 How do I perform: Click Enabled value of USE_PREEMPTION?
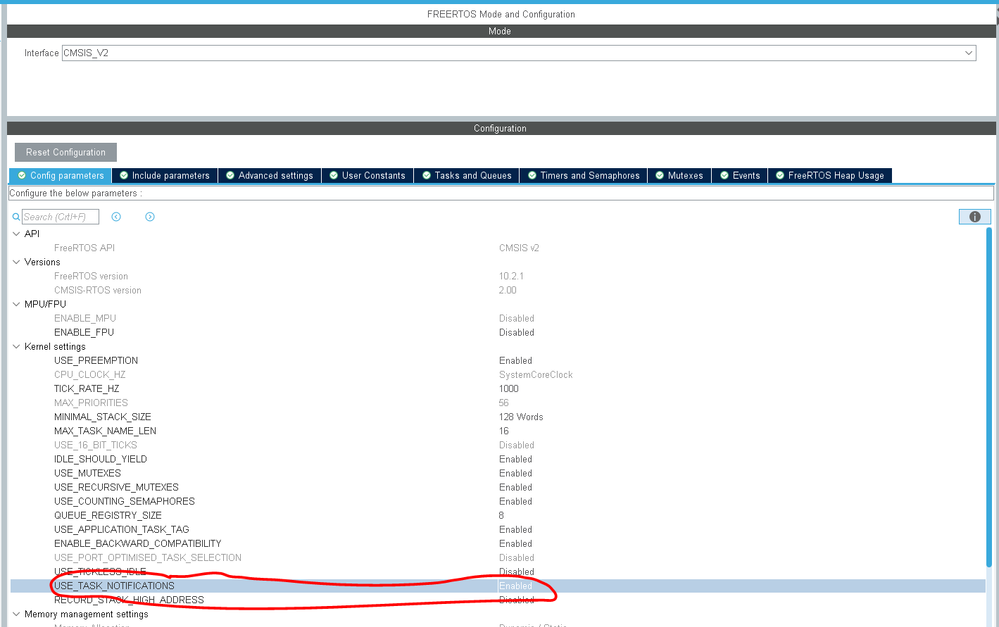pos(515,361)
